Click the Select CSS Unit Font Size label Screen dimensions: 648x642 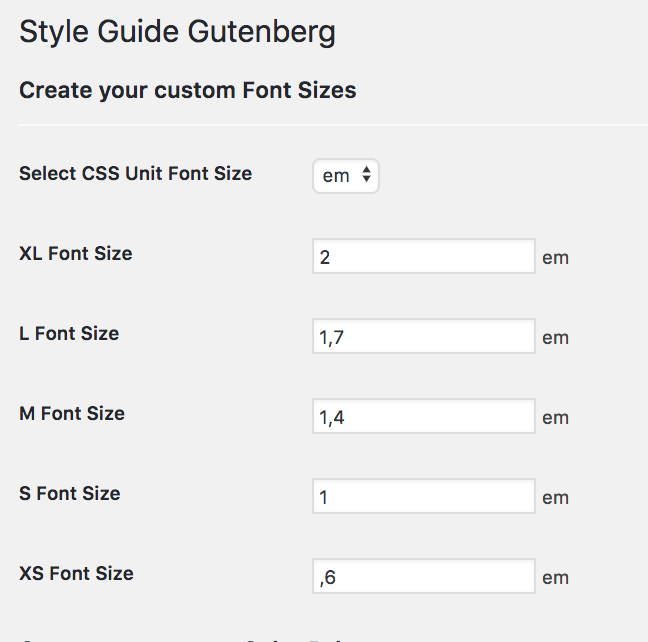(136, 173)
